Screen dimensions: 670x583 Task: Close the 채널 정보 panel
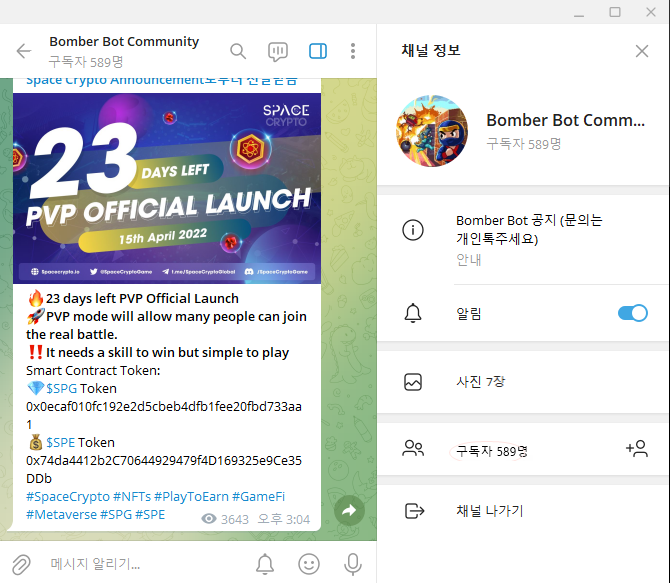point(642,51)
